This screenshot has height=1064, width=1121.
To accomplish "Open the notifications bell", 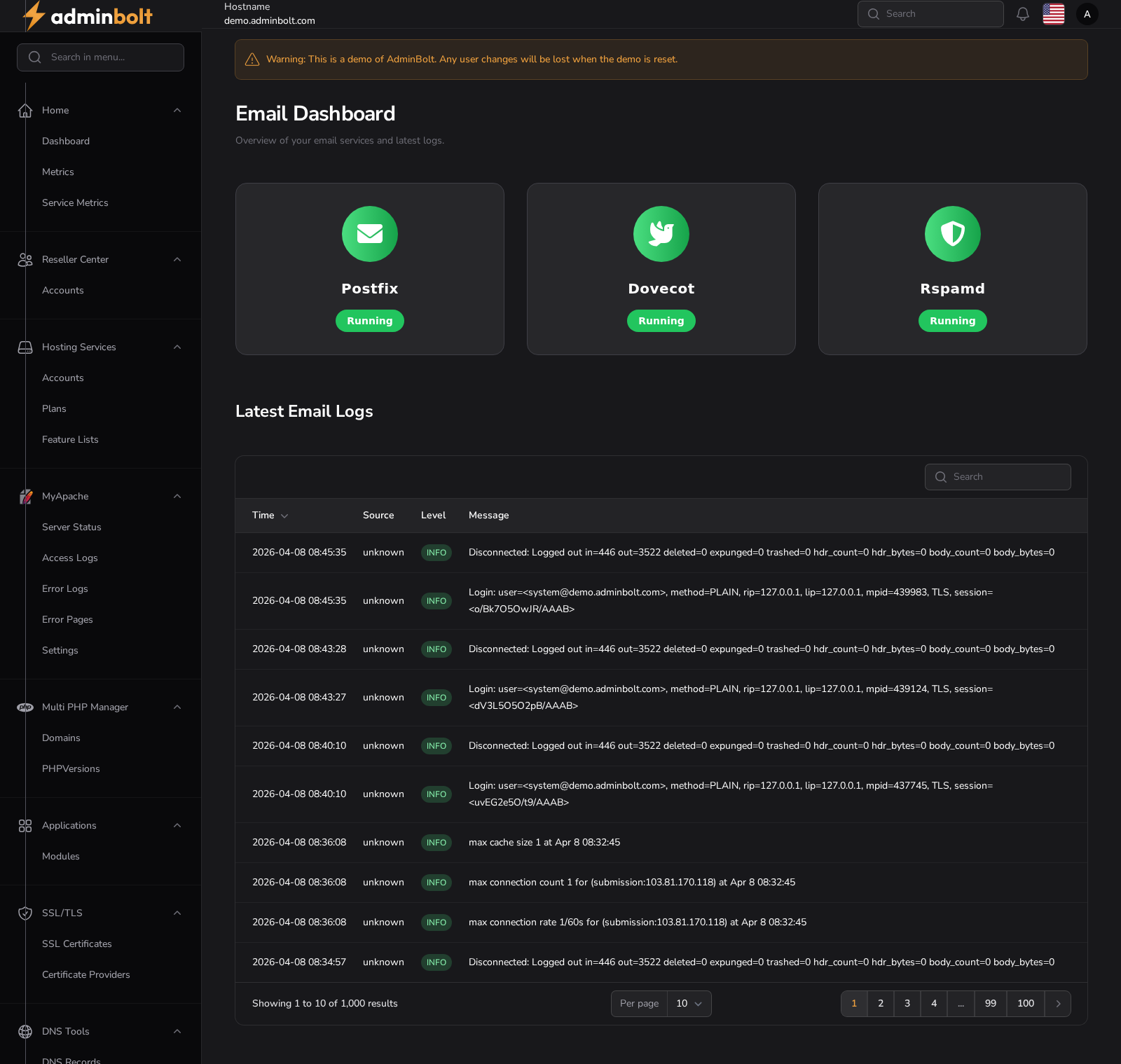I will pyautogui.click(x=1023, y=14).
